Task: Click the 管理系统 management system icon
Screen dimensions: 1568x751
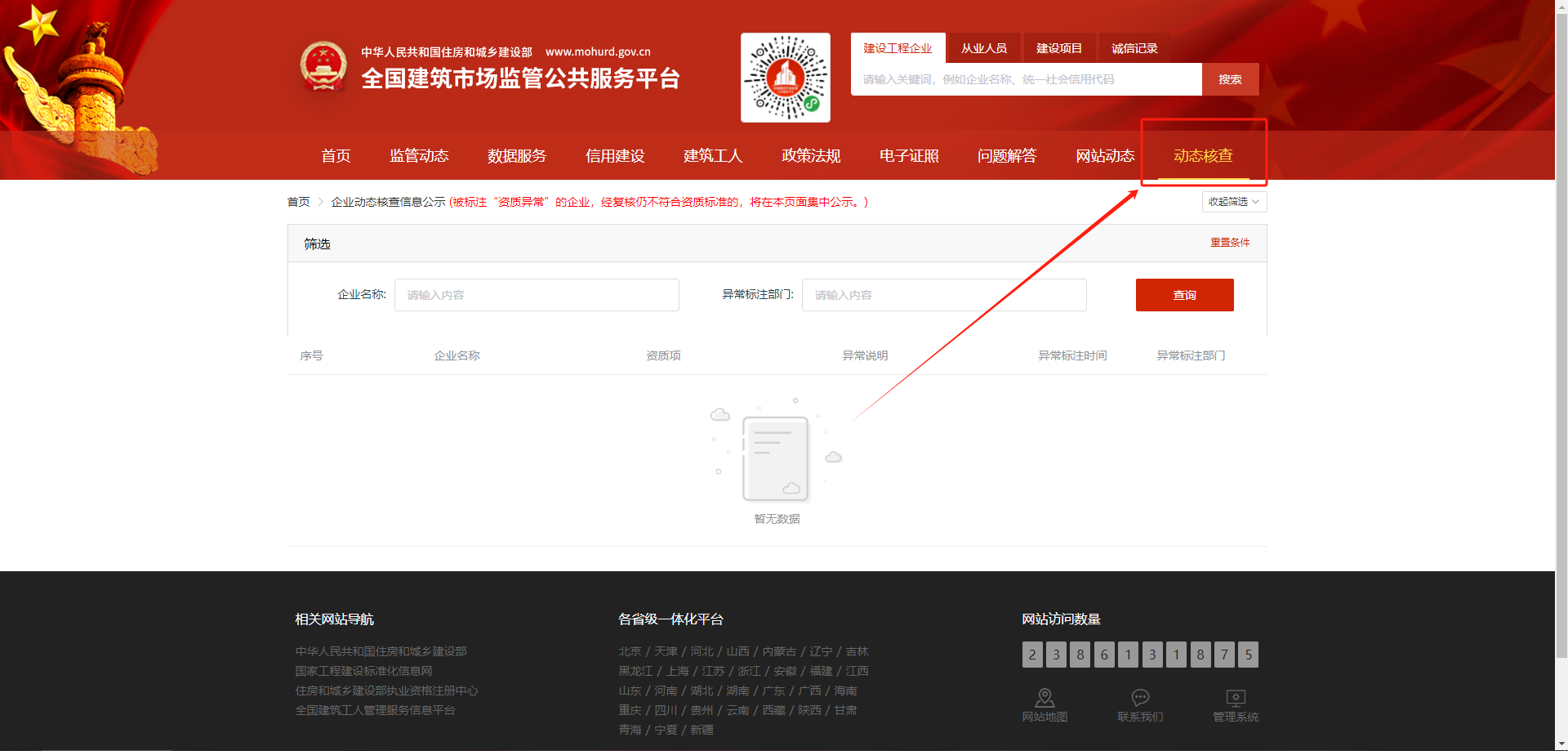Action: pyautogui.click(x=1236, y=699)
